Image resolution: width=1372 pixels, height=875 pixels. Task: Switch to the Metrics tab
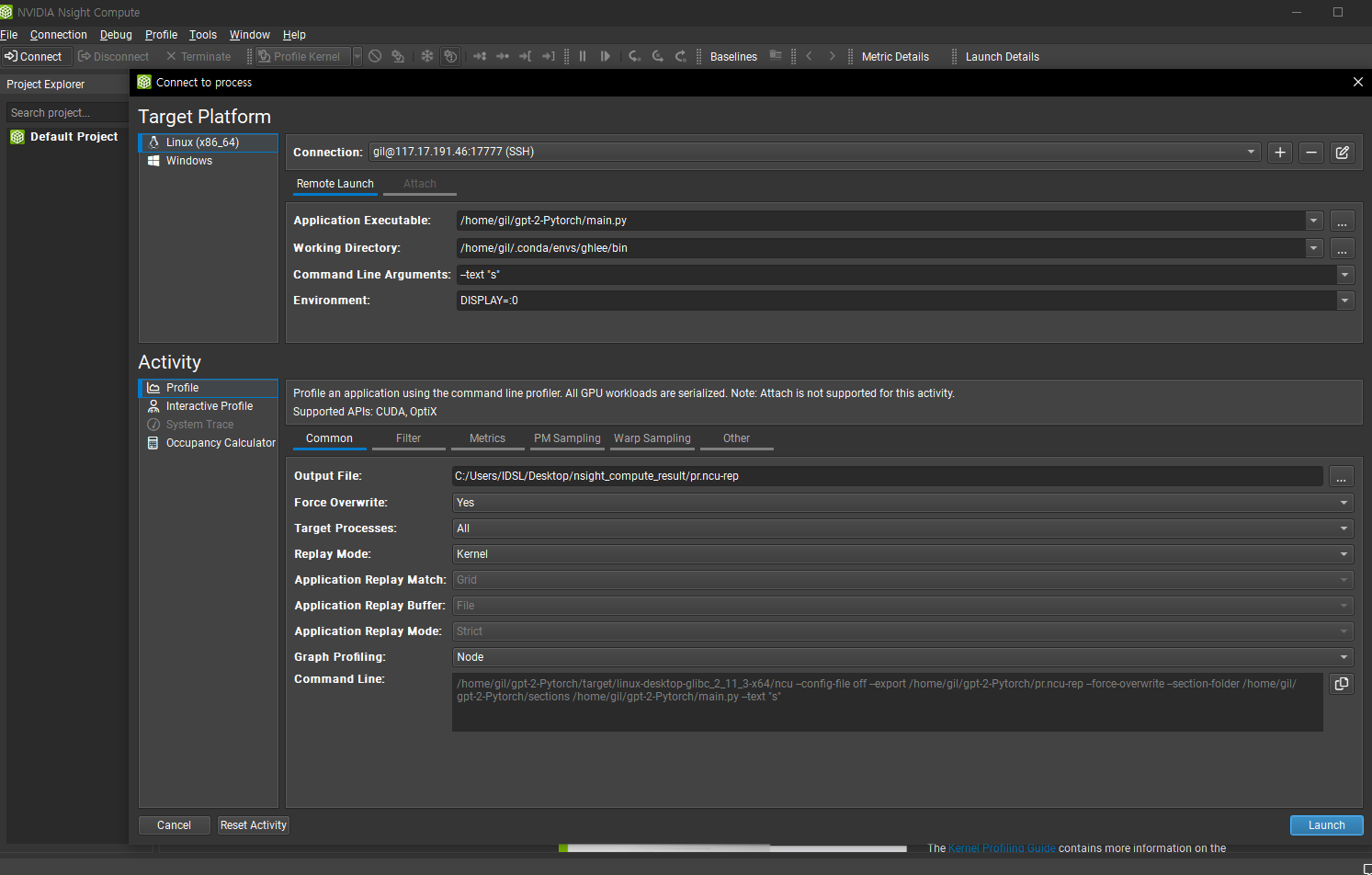(x=487, y=438)
